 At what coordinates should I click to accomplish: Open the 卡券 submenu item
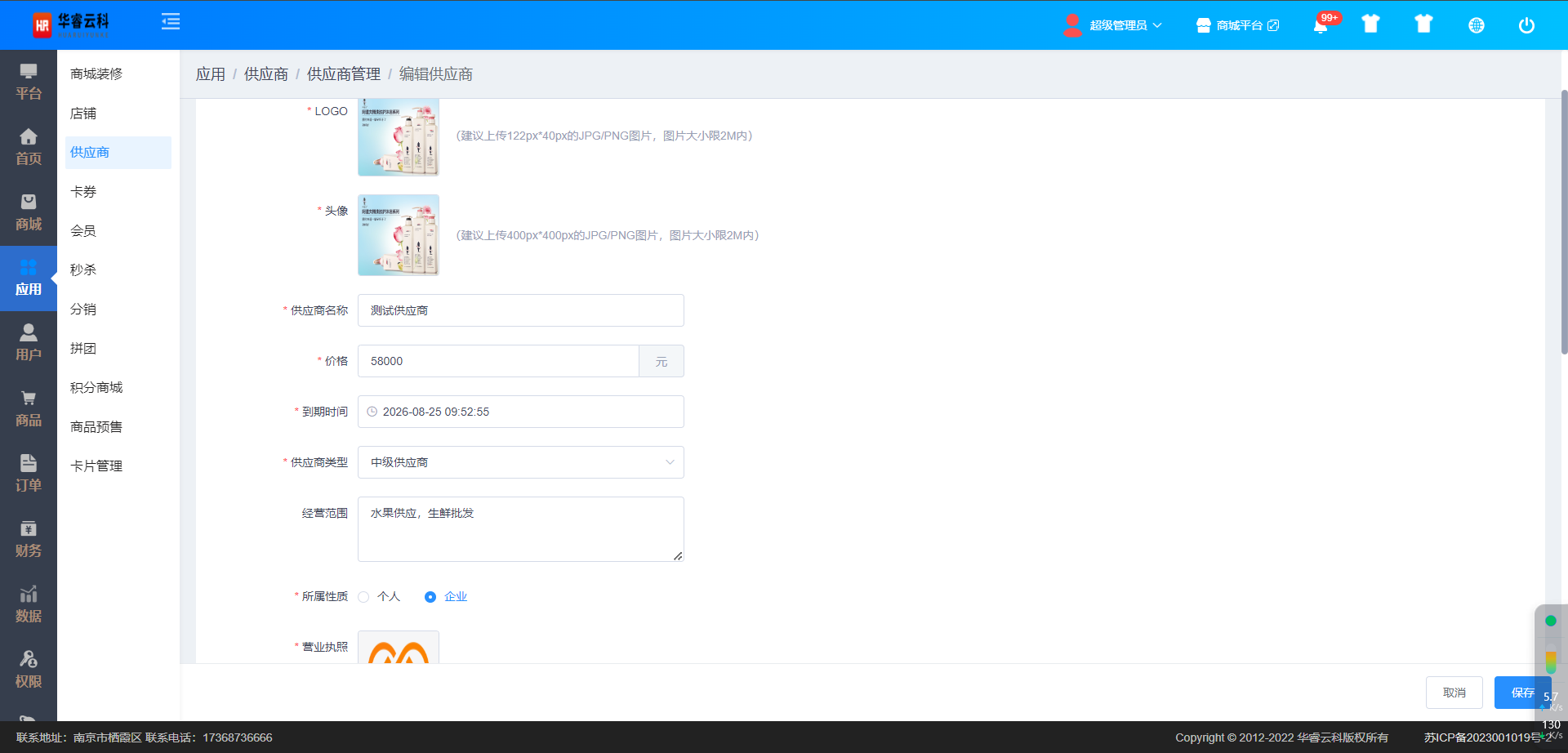pyautogui.click(x=83, y=192)
